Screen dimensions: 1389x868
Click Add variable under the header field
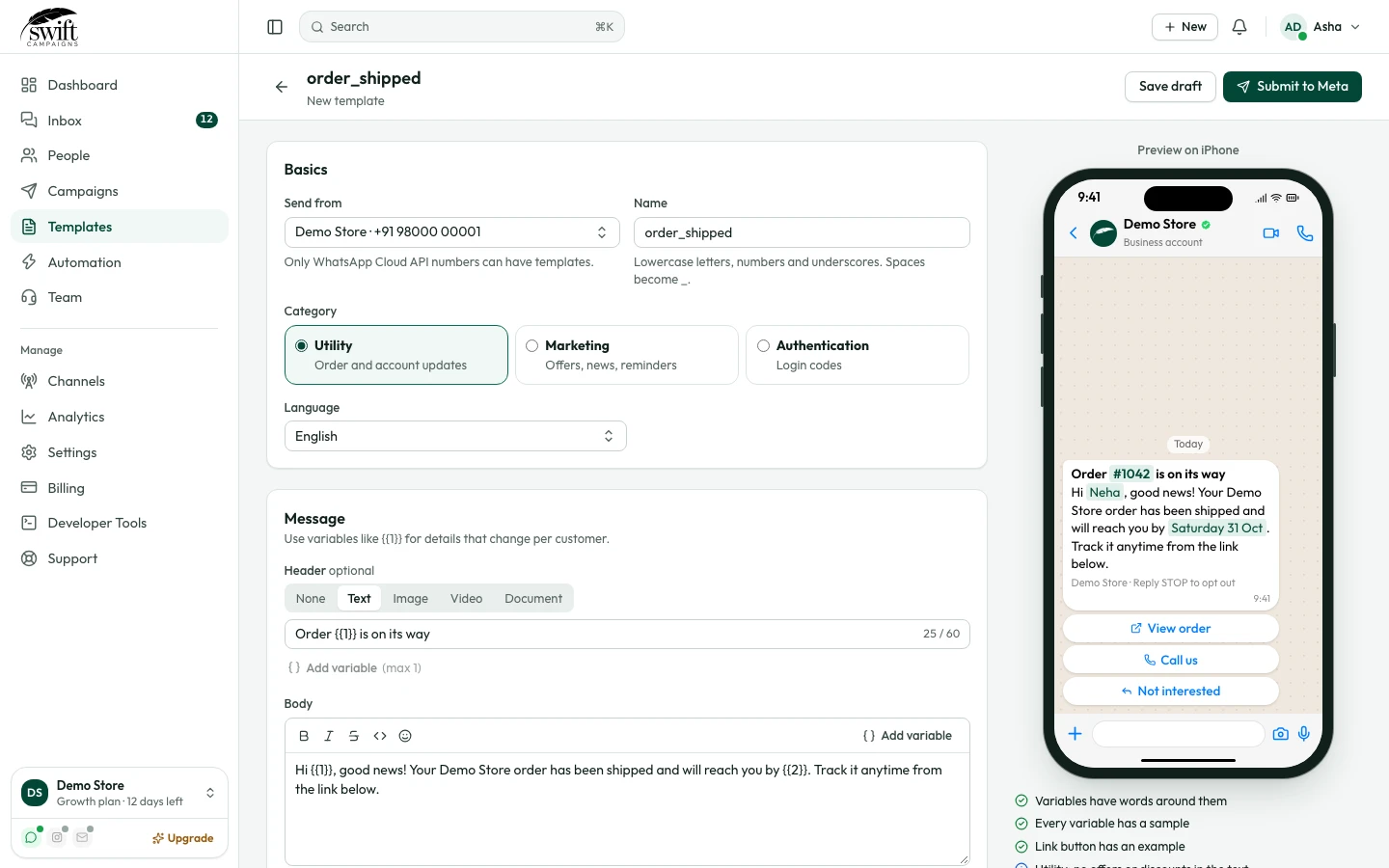[x=355, y=668]
